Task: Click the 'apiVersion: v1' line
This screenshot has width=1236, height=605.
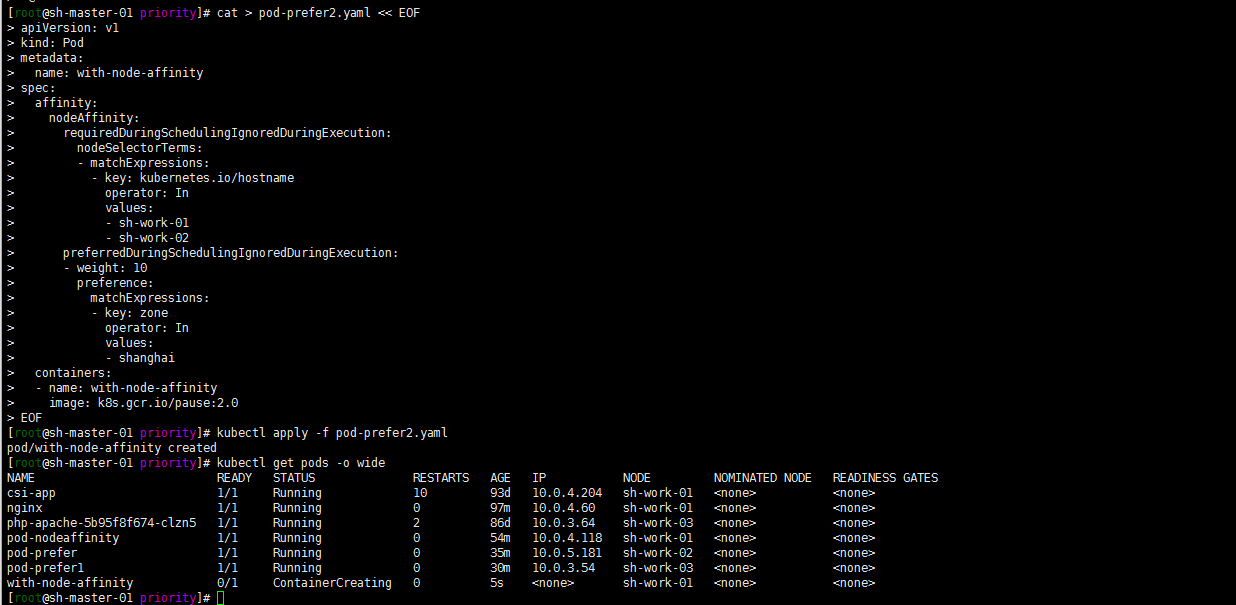Action: tap(70, 28)
